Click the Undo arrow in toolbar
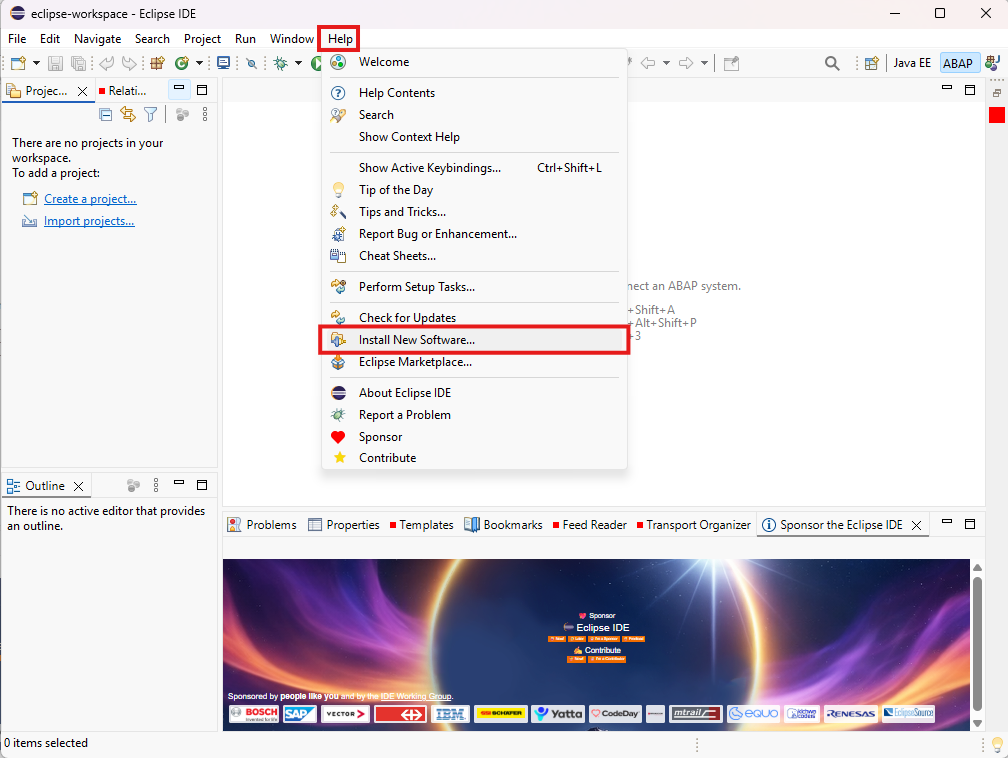 [x=107, y=63]
